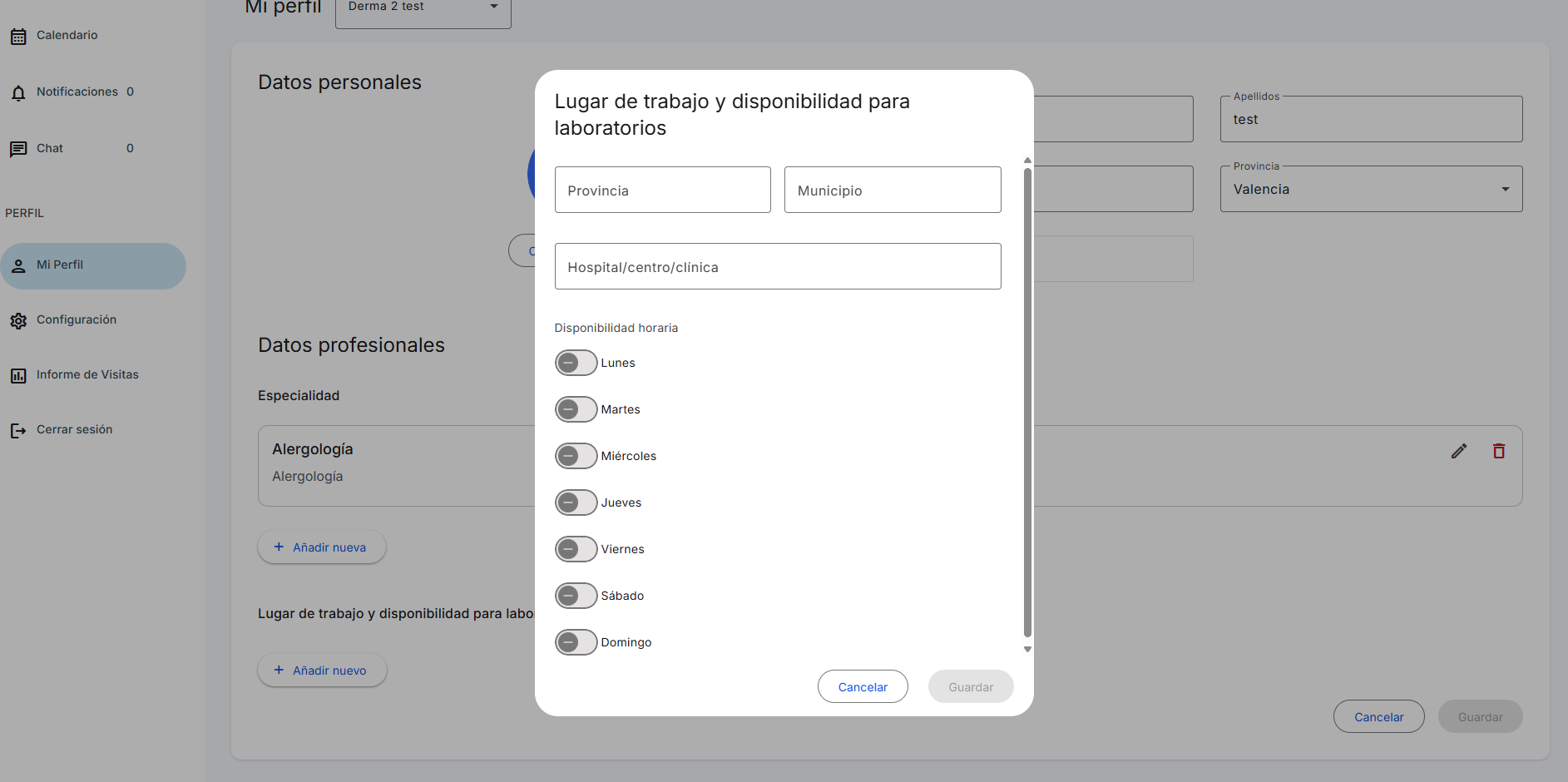The image size is (1568, 782).
Task: Click the Datos profesionales heading
Action: (x=351, y=344)
